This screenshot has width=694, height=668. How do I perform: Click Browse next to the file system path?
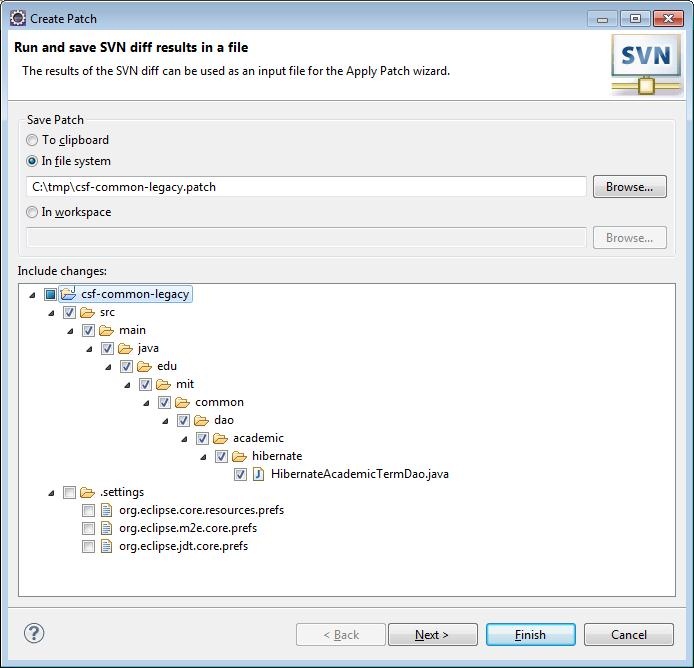point(629,187)
